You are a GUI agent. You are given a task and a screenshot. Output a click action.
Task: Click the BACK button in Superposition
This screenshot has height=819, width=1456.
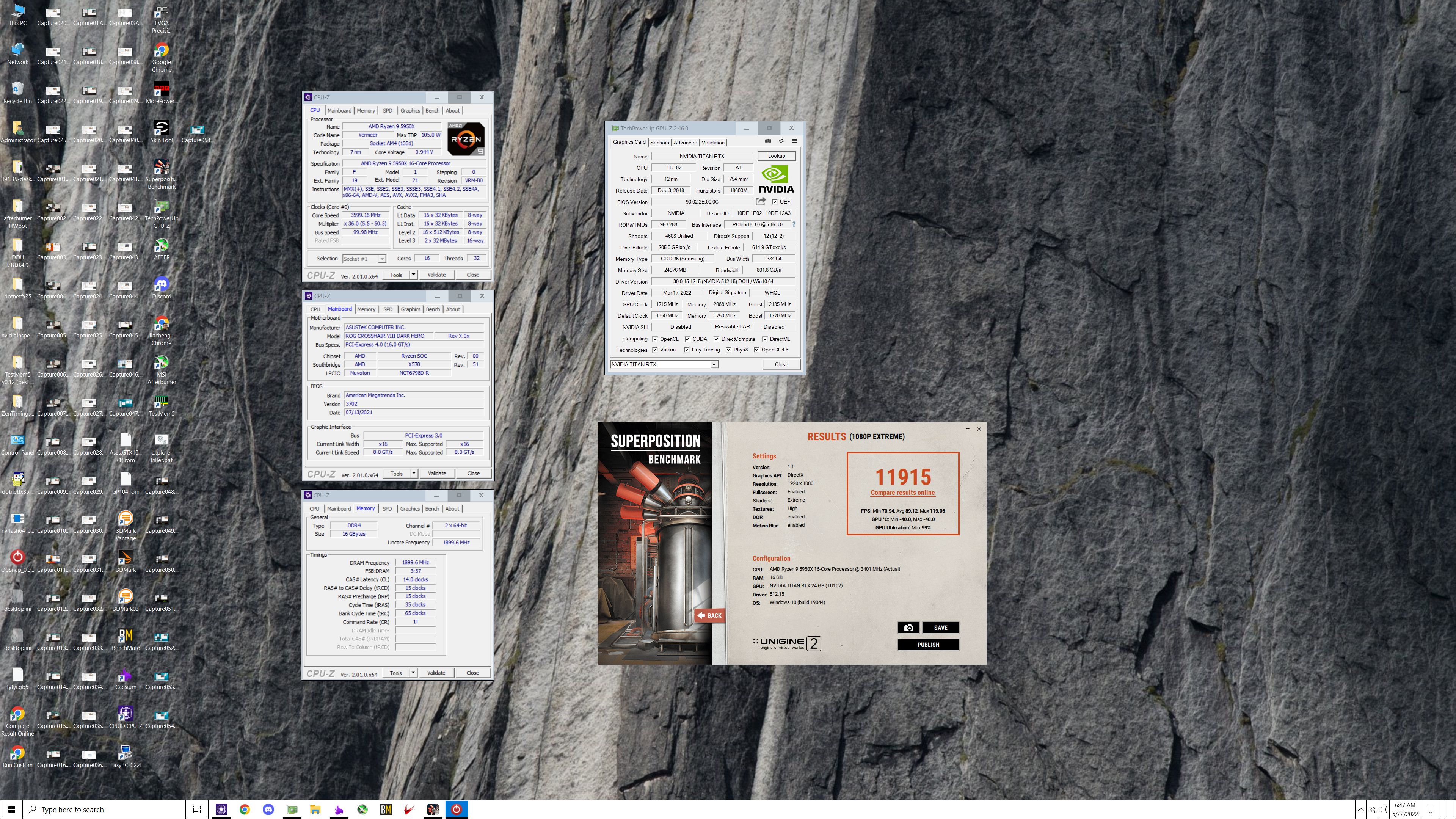point(709,615)
